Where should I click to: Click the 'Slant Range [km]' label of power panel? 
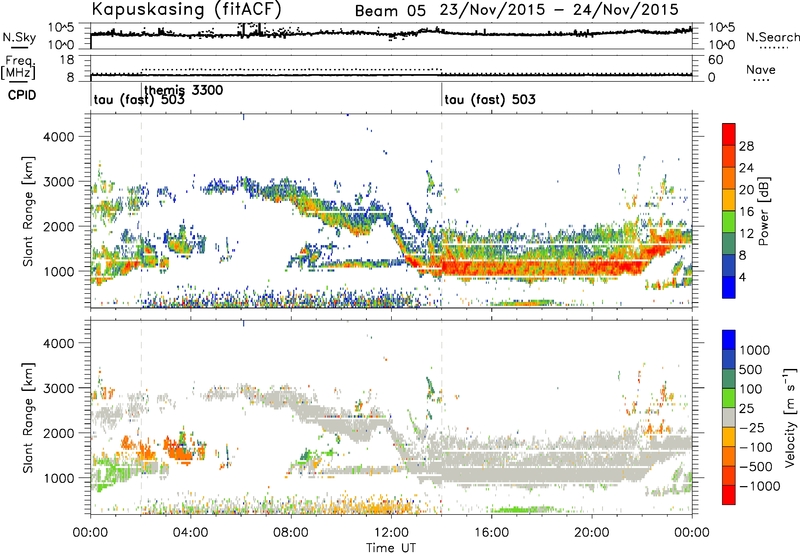tap(28, 211)
